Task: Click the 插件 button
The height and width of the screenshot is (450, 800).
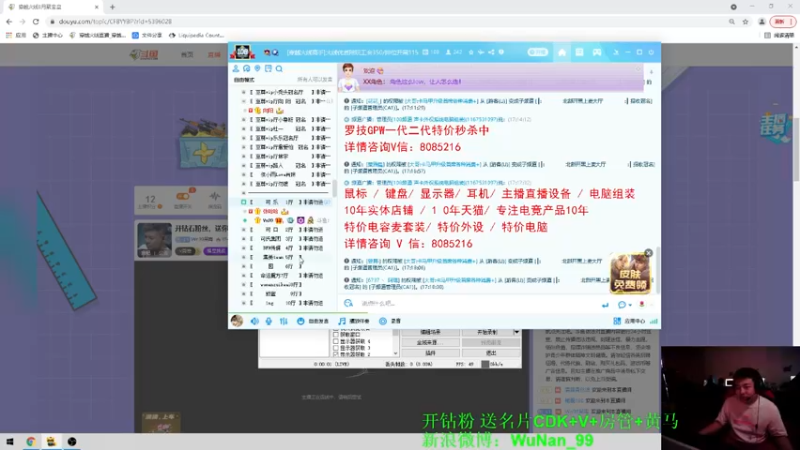Action: pyautogui.click(x=431, y=353)
